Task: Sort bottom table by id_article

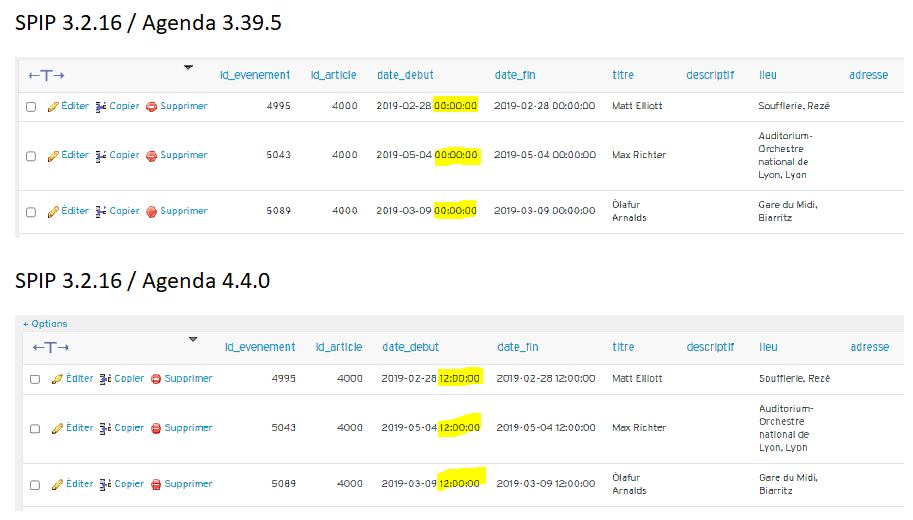Action: (339, 347)
